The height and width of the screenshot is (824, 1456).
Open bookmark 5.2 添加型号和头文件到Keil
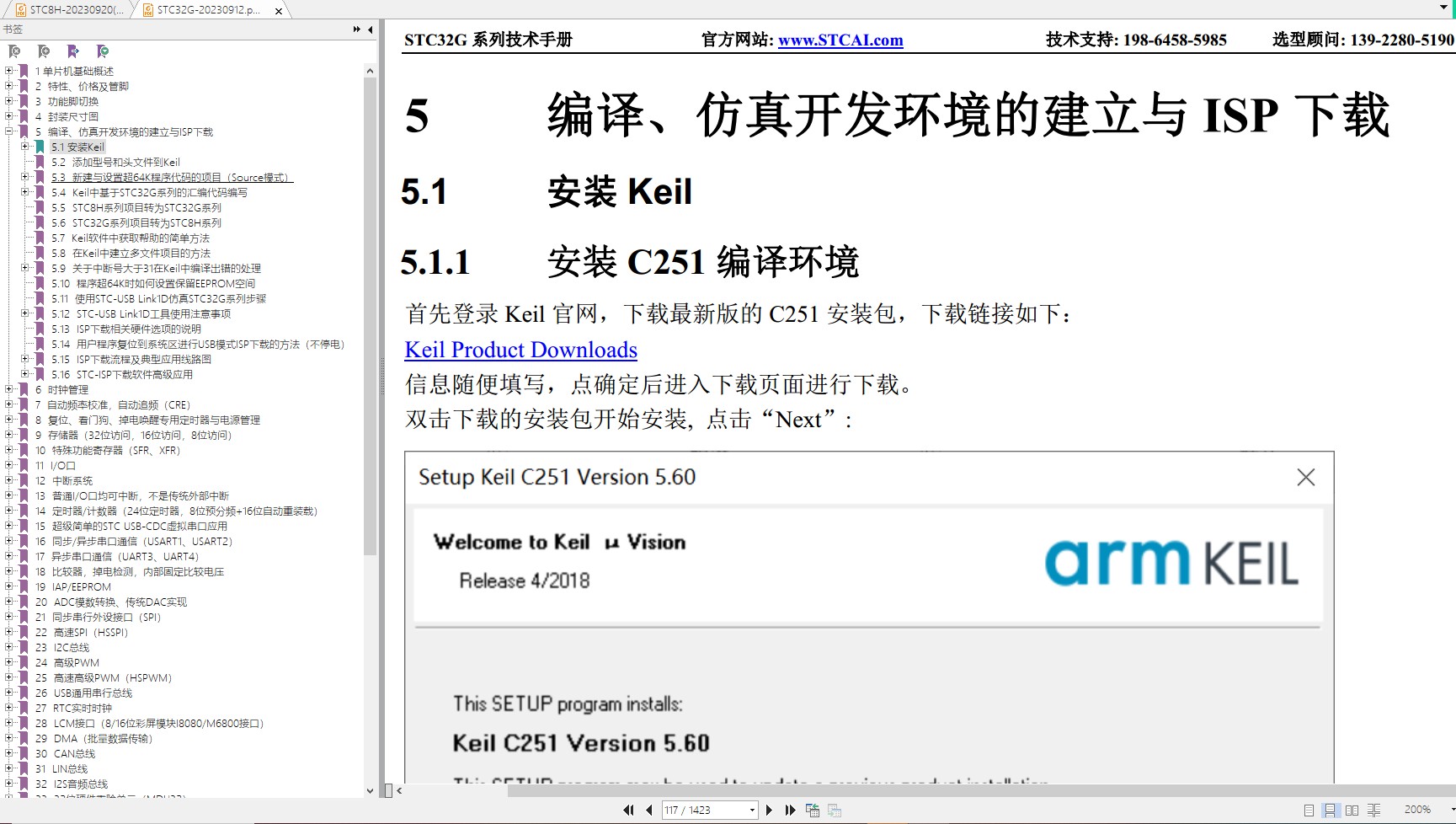point(115,162)
